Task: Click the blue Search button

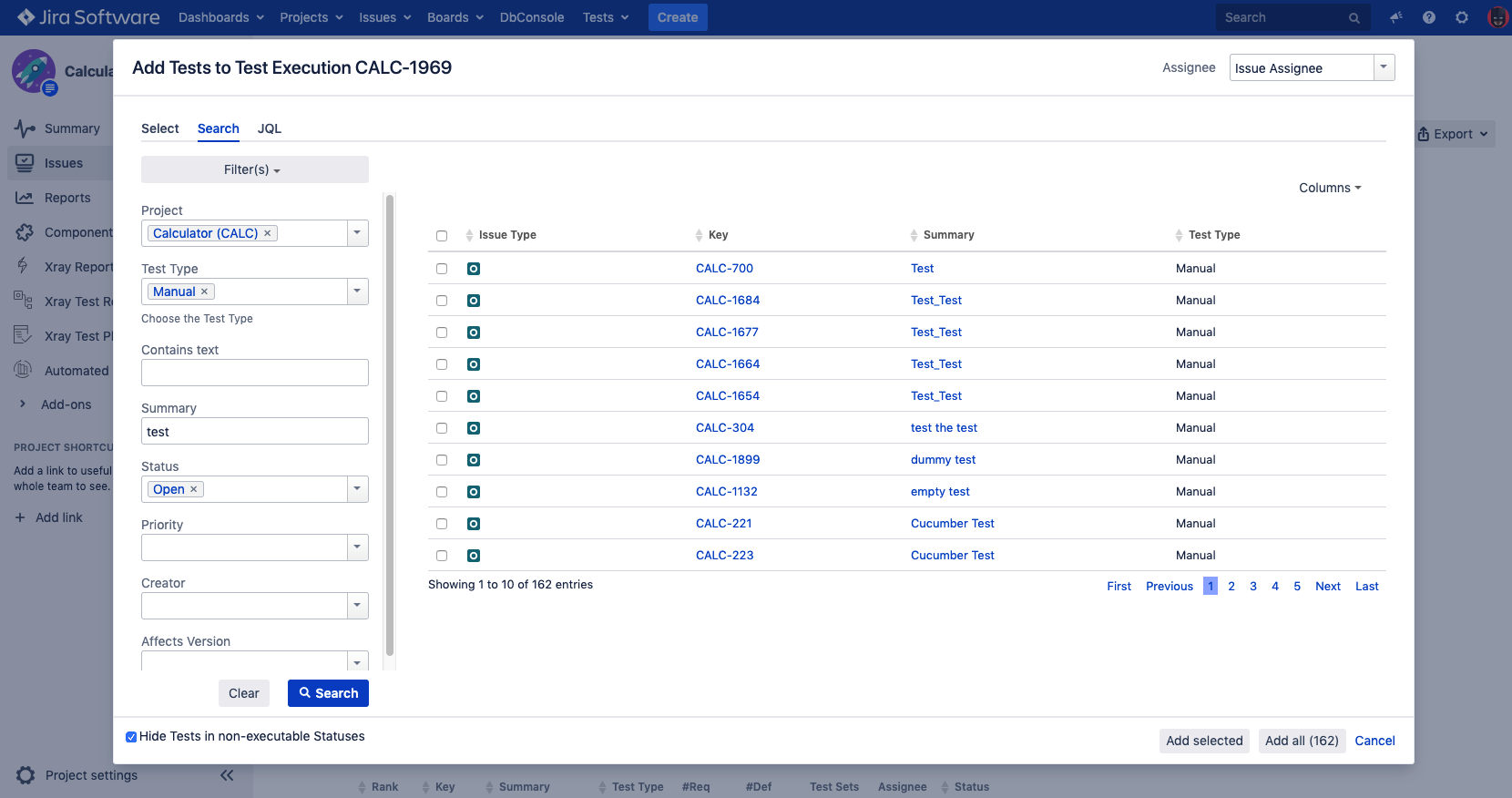Action: tap(328, 693)
